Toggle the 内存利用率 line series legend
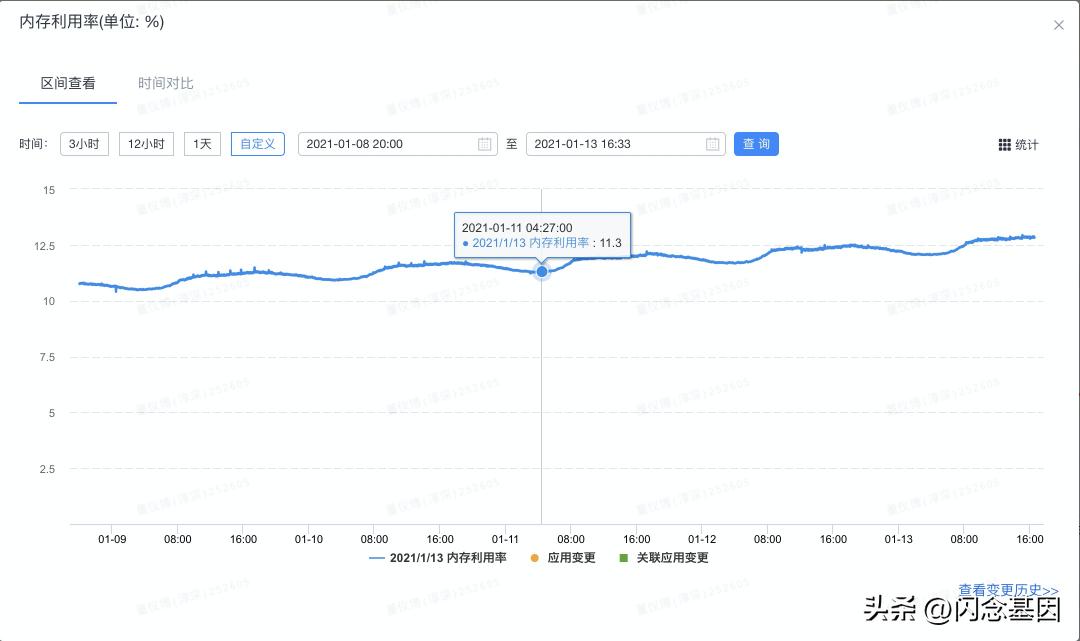1080x641 pixels. tap(377, 558)
